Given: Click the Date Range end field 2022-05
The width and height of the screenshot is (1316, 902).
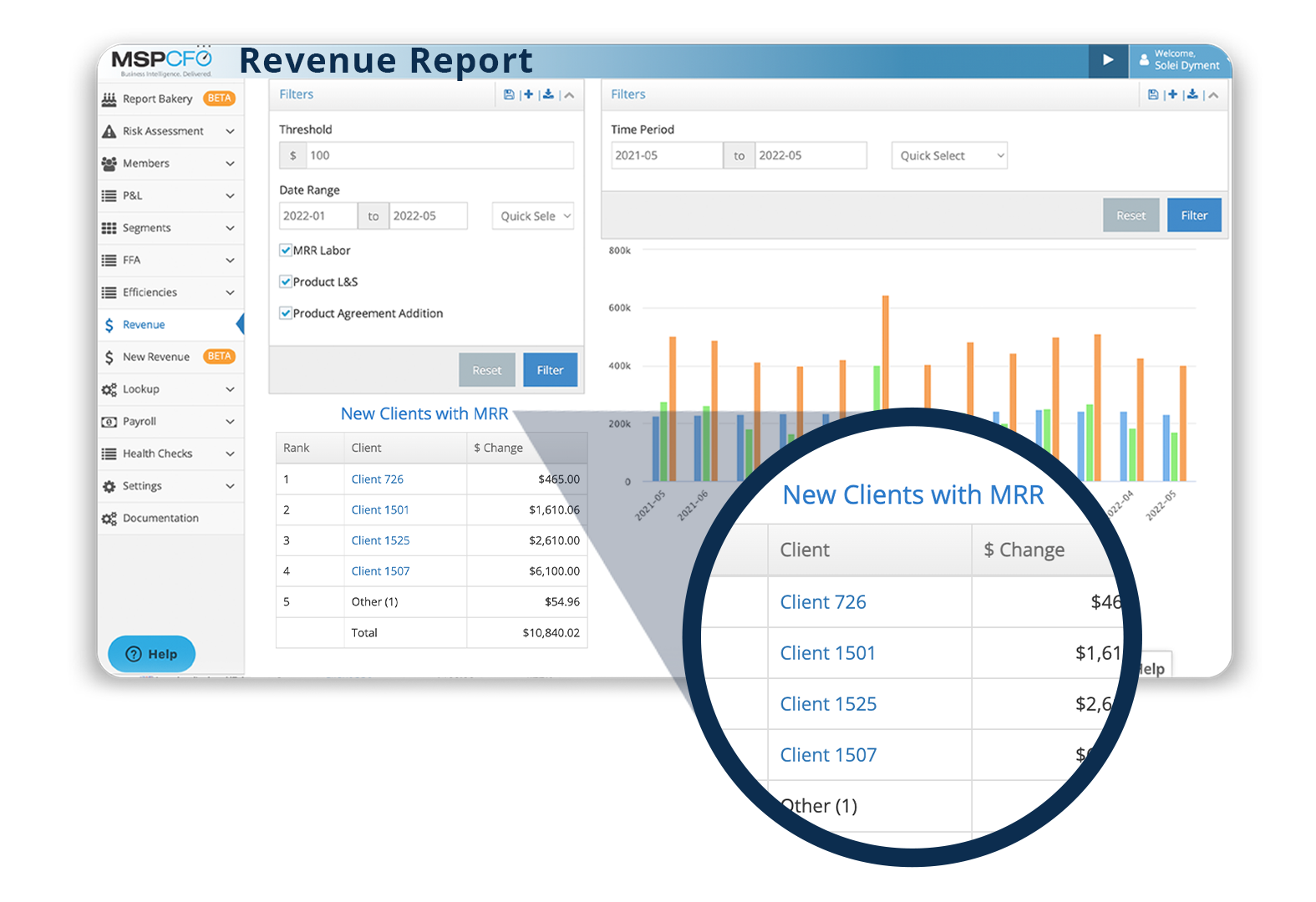Looking at the screenshot, I should tap(428, 216).
